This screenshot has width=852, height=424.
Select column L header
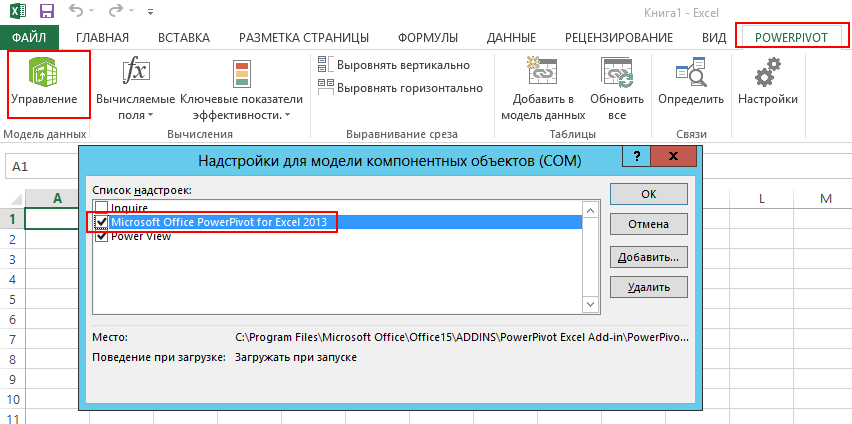pyautogui.click(x=761, y=199)
